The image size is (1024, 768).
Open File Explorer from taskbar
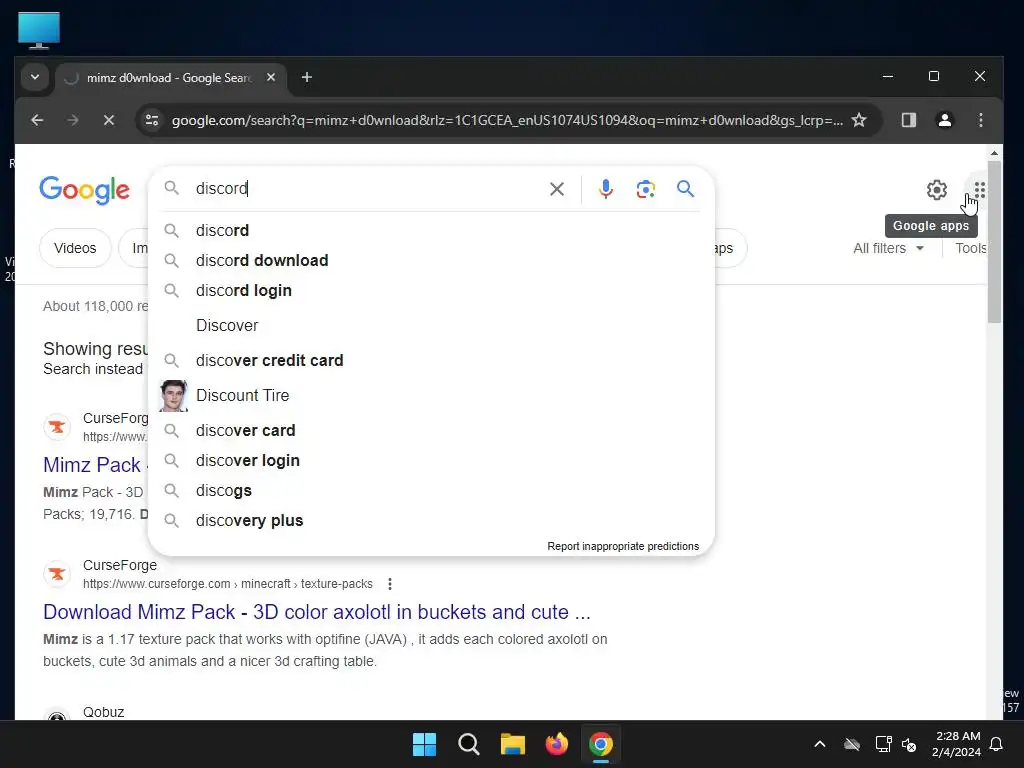point(513,744)
